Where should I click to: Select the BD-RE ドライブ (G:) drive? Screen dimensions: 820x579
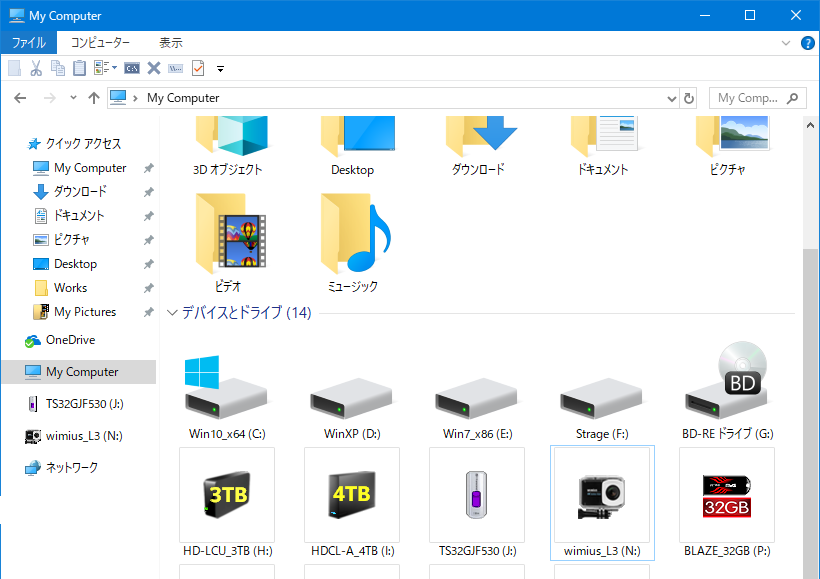click(727, 391)
